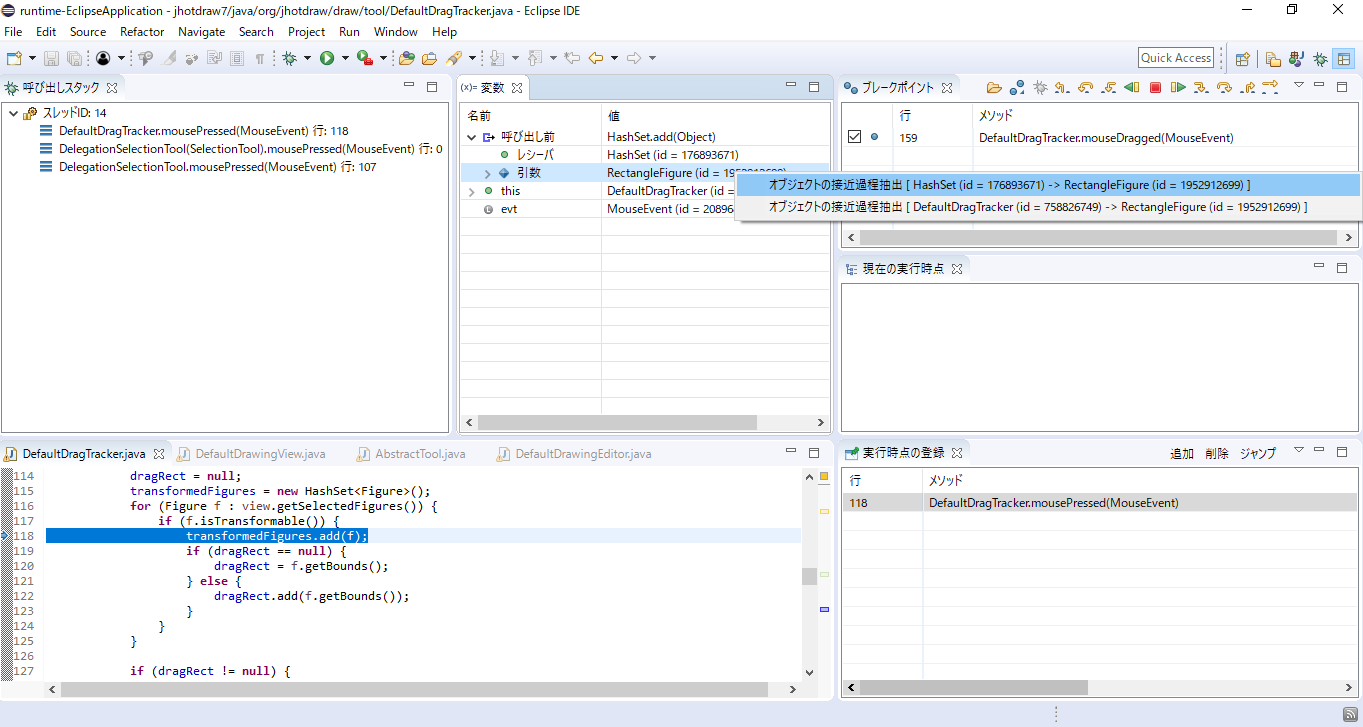Select DefaultDragTracker to RectangleFigure extraction entry
Viewport: 1363px width, 727px height.
1048,207
